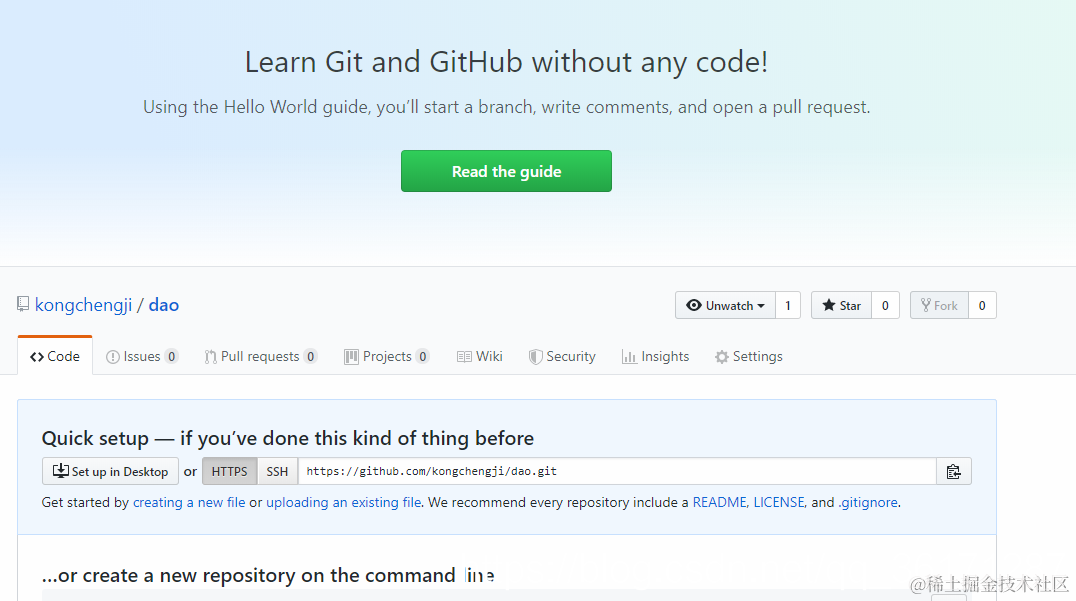The height and width of the screenshot is (601, 1076).
Task: Open the Settings tab
Action: [749, 356]
